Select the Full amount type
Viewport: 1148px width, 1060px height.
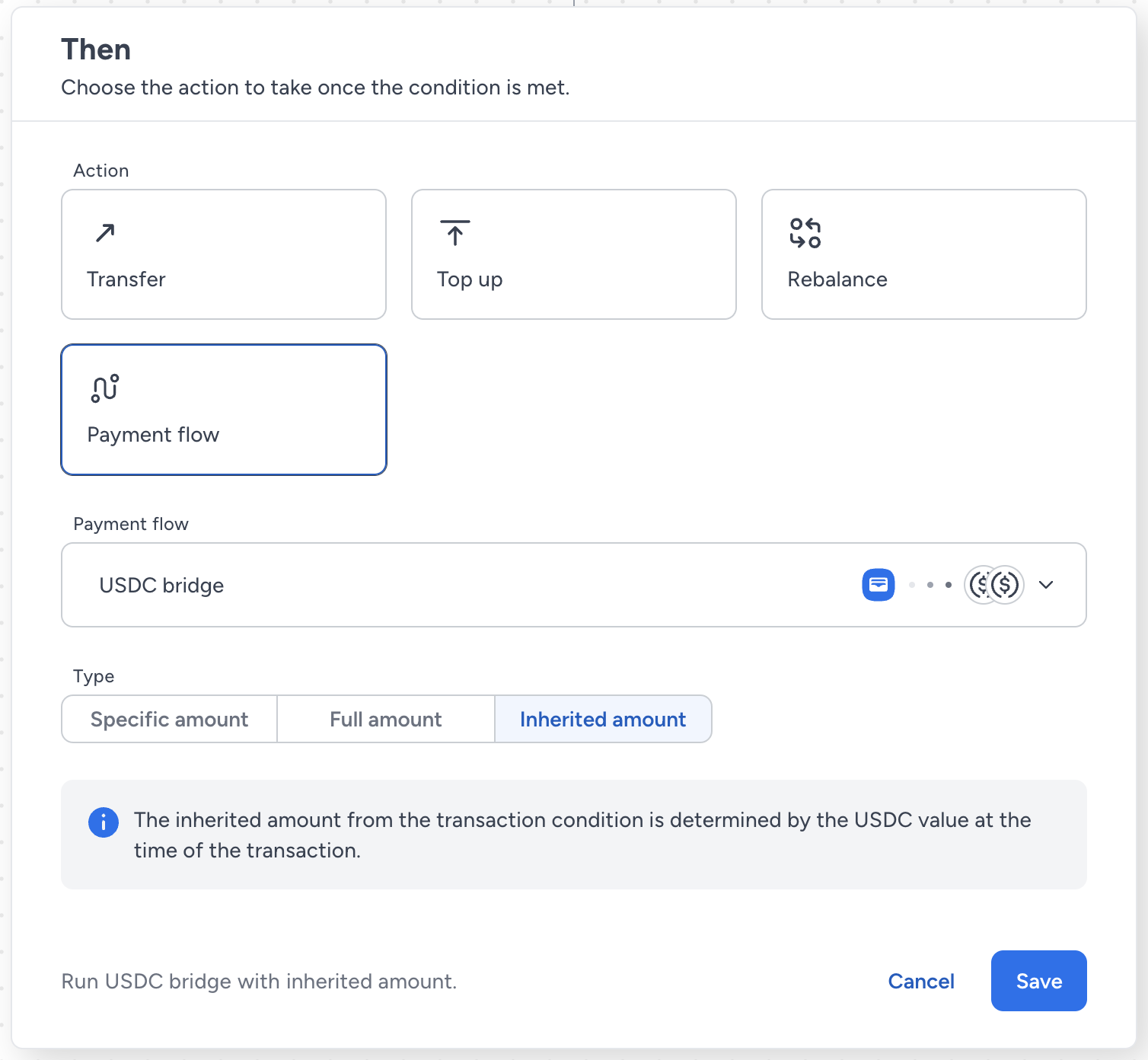tap(386, 719)
